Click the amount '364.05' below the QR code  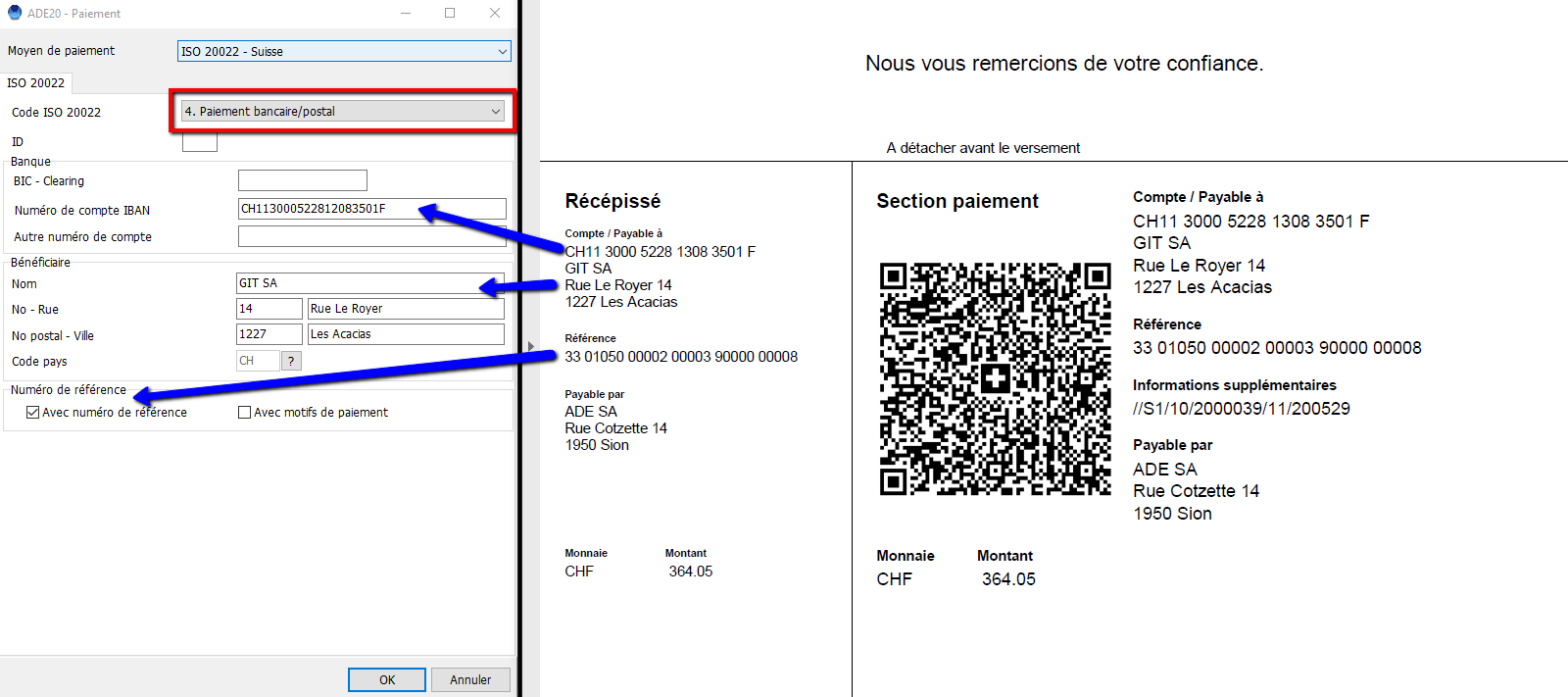coord(1008,579)
